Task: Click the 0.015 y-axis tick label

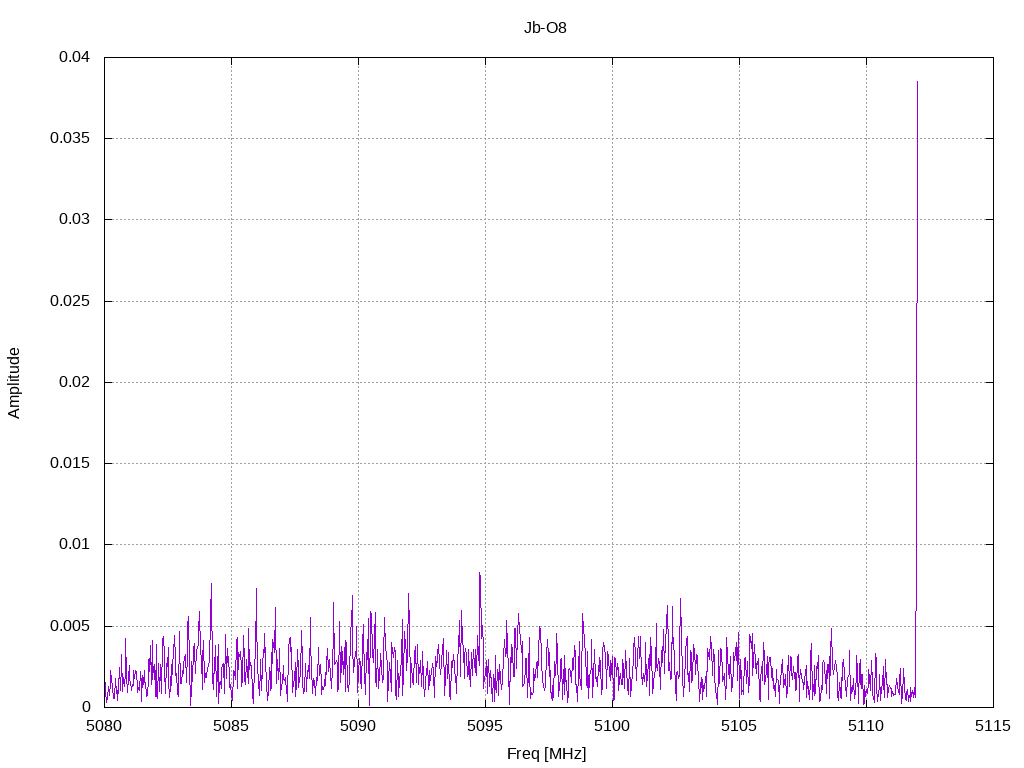Action: pyautogui.click(x=69, y=463)
